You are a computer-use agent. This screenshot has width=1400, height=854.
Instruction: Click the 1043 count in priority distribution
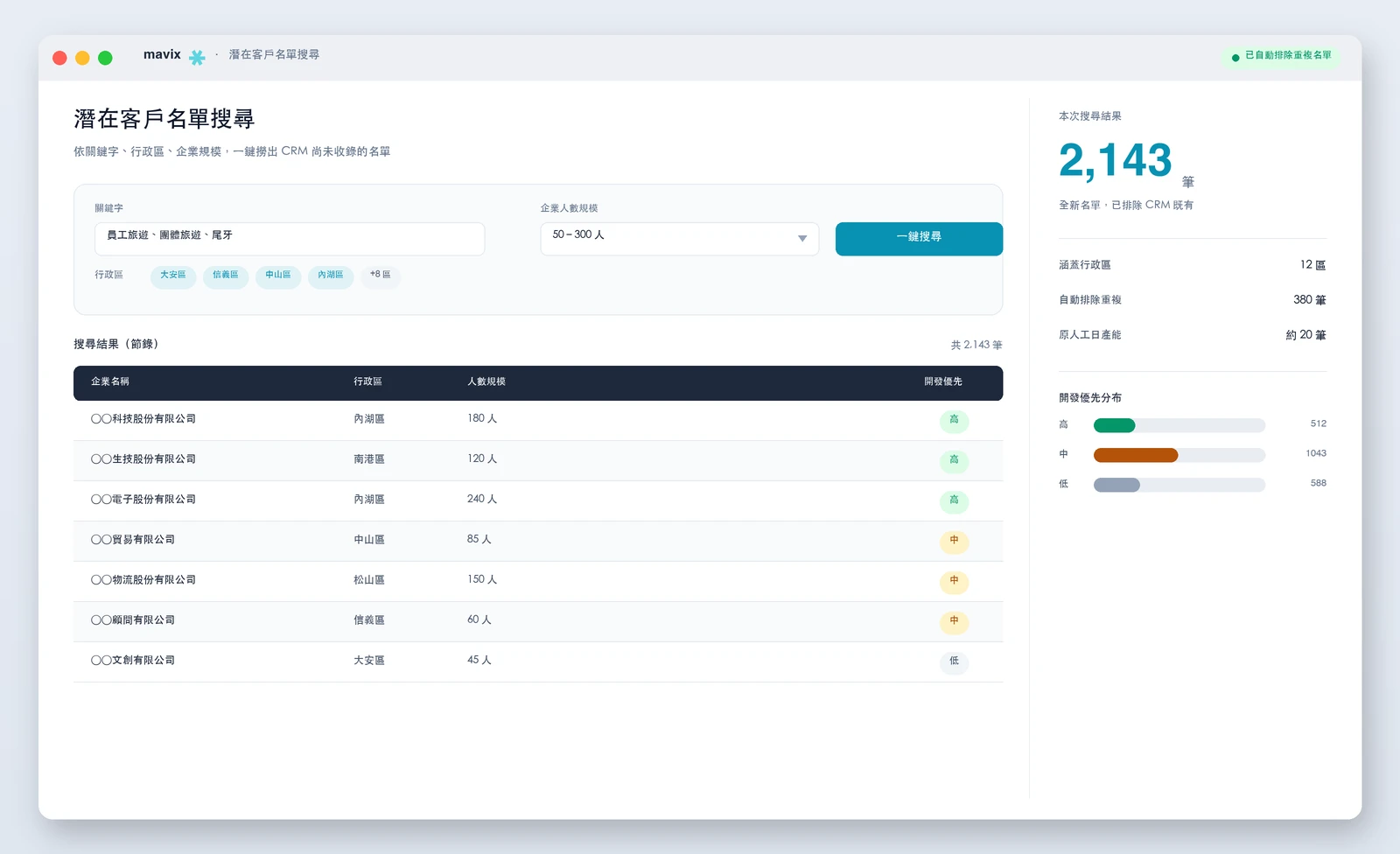click(x=1316, y=453)
